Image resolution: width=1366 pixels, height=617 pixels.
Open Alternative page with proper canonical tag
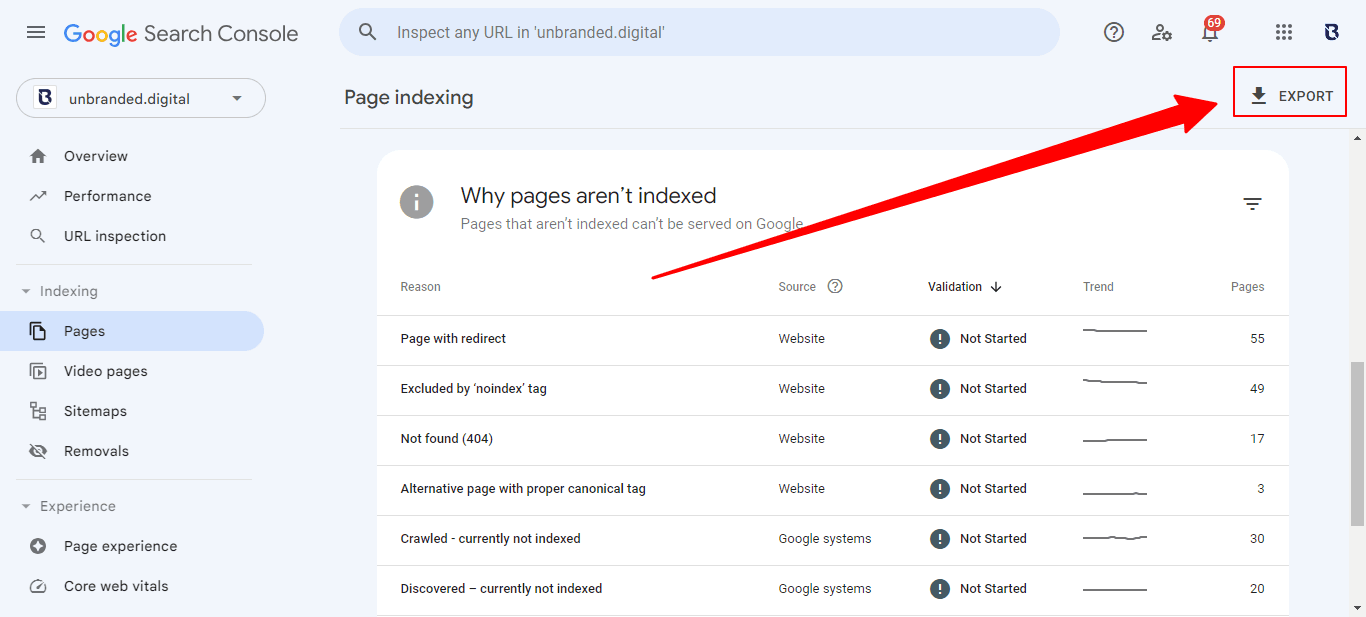[832, 490]
